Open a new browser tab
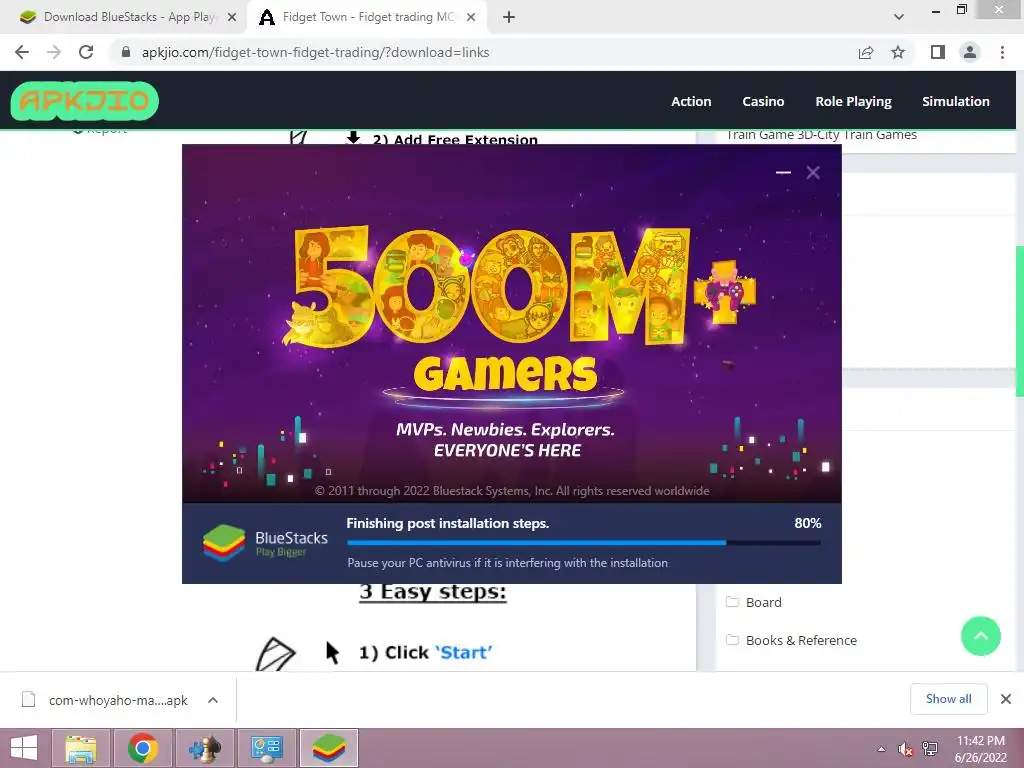1024x768 pixels. (x=509, y=17)
